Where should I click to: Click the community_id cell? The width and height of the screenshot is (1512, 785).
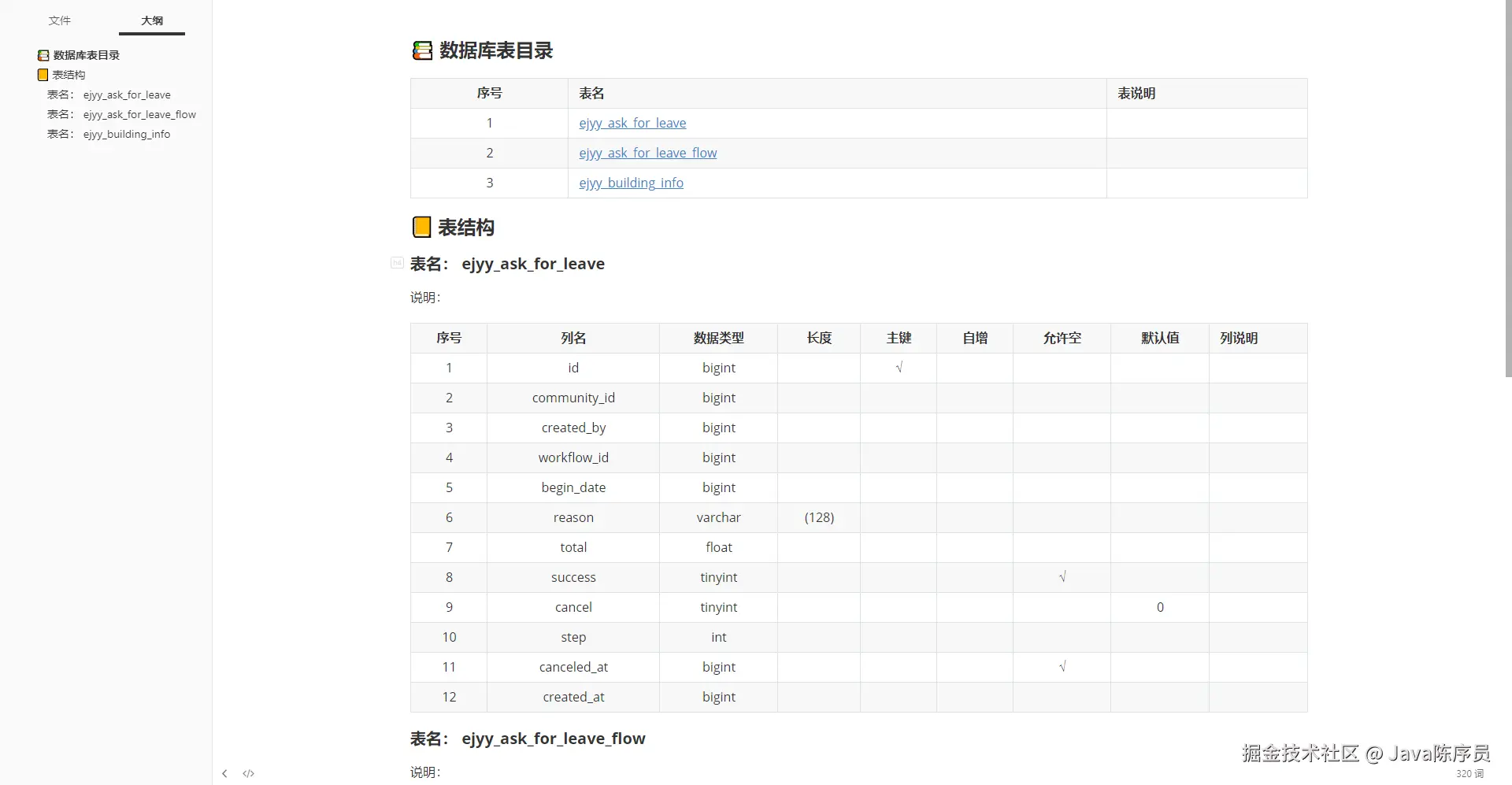[573, 398]
